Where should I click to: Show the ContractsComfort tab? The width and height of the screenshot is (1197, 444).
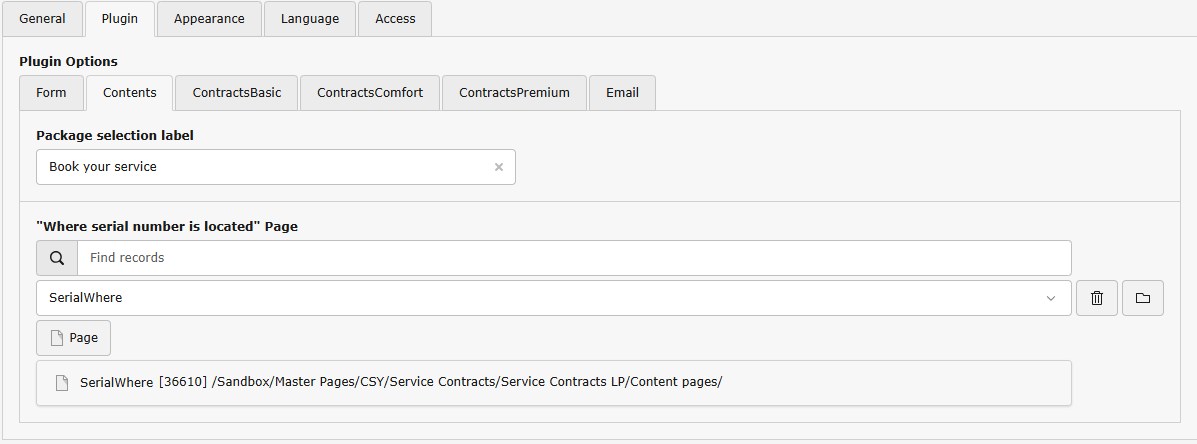(370, 93)
